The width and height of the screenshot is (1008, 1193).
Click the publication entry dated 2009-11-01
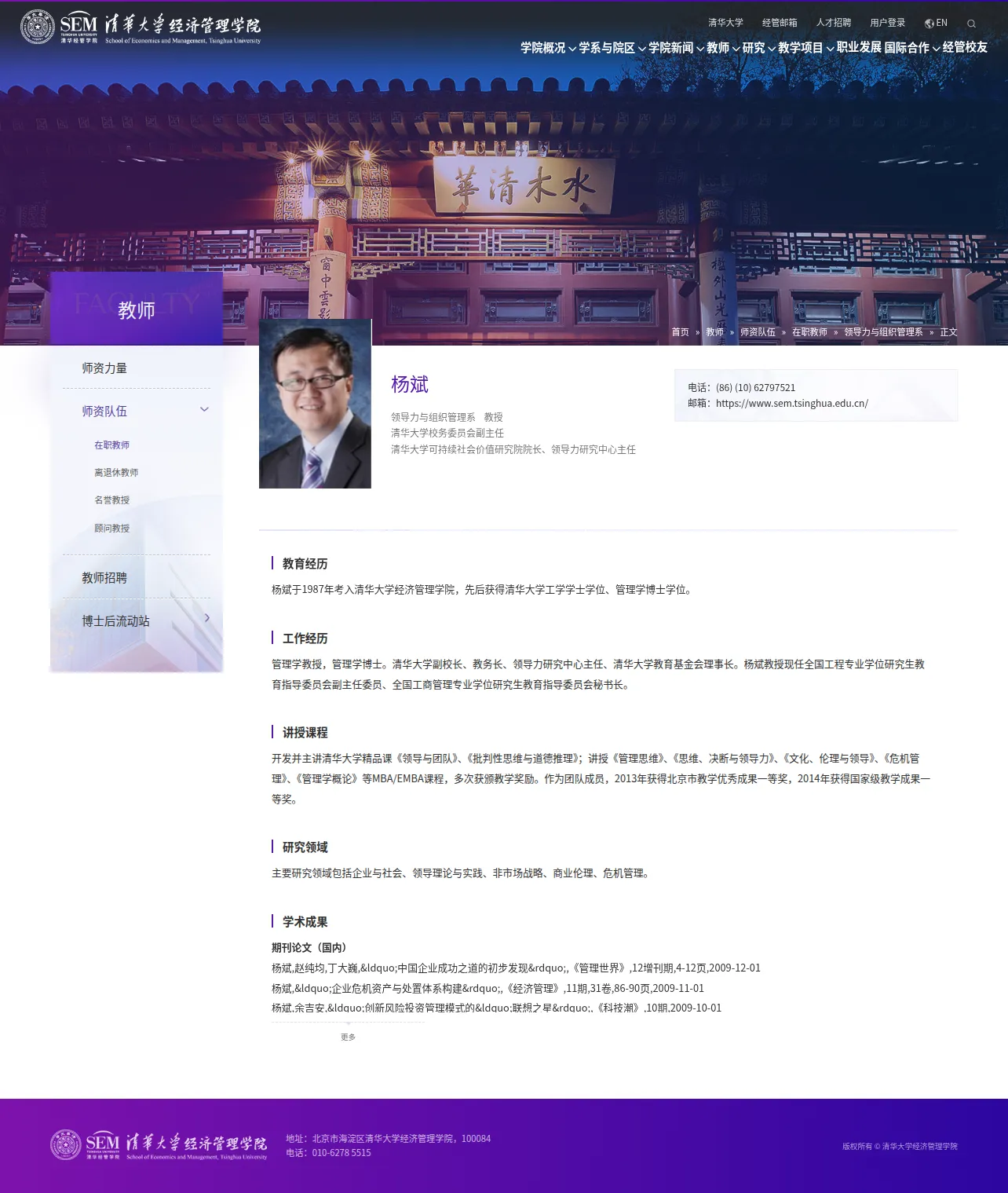pyautogui.click(x=488, y=989)
